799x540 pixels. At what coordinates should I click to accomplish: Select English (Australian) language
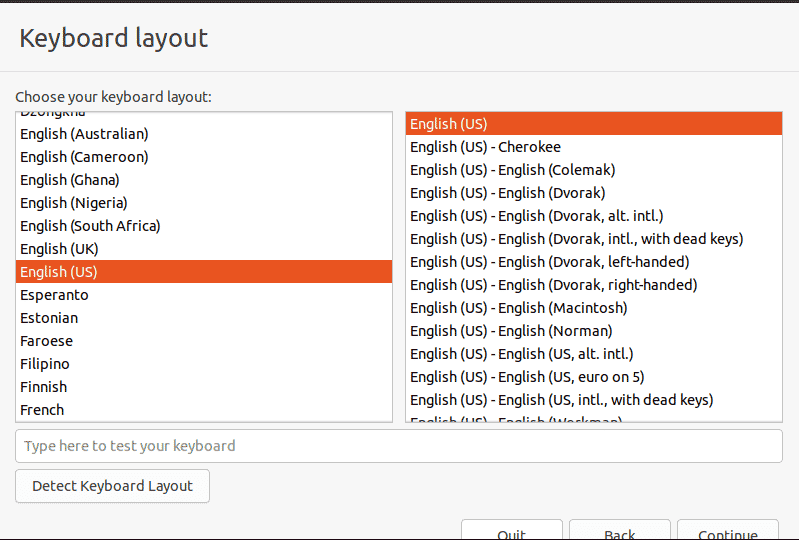(x=204, y=134)
